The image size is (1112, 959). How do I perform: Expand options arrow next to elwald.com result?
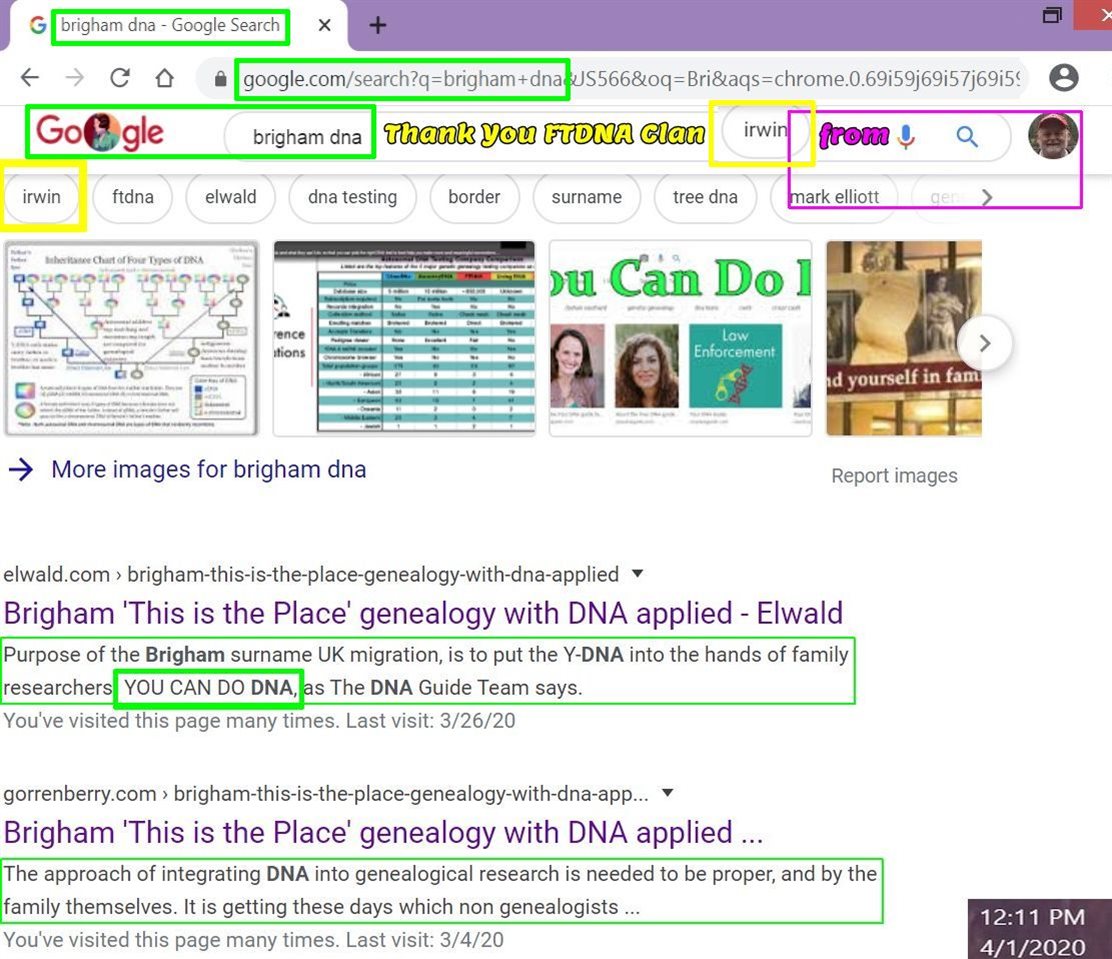tap(638, 574)
